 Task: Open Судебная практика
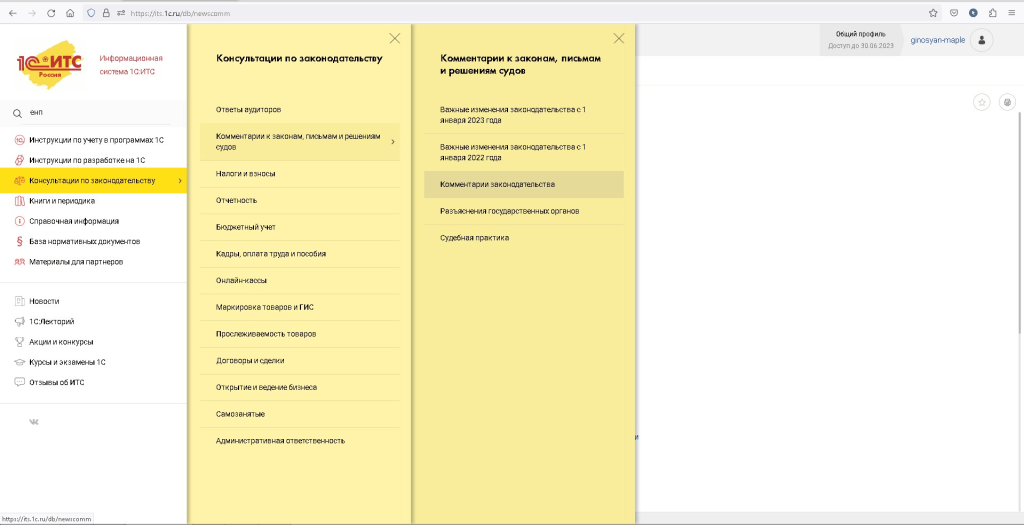pos(524,238)
